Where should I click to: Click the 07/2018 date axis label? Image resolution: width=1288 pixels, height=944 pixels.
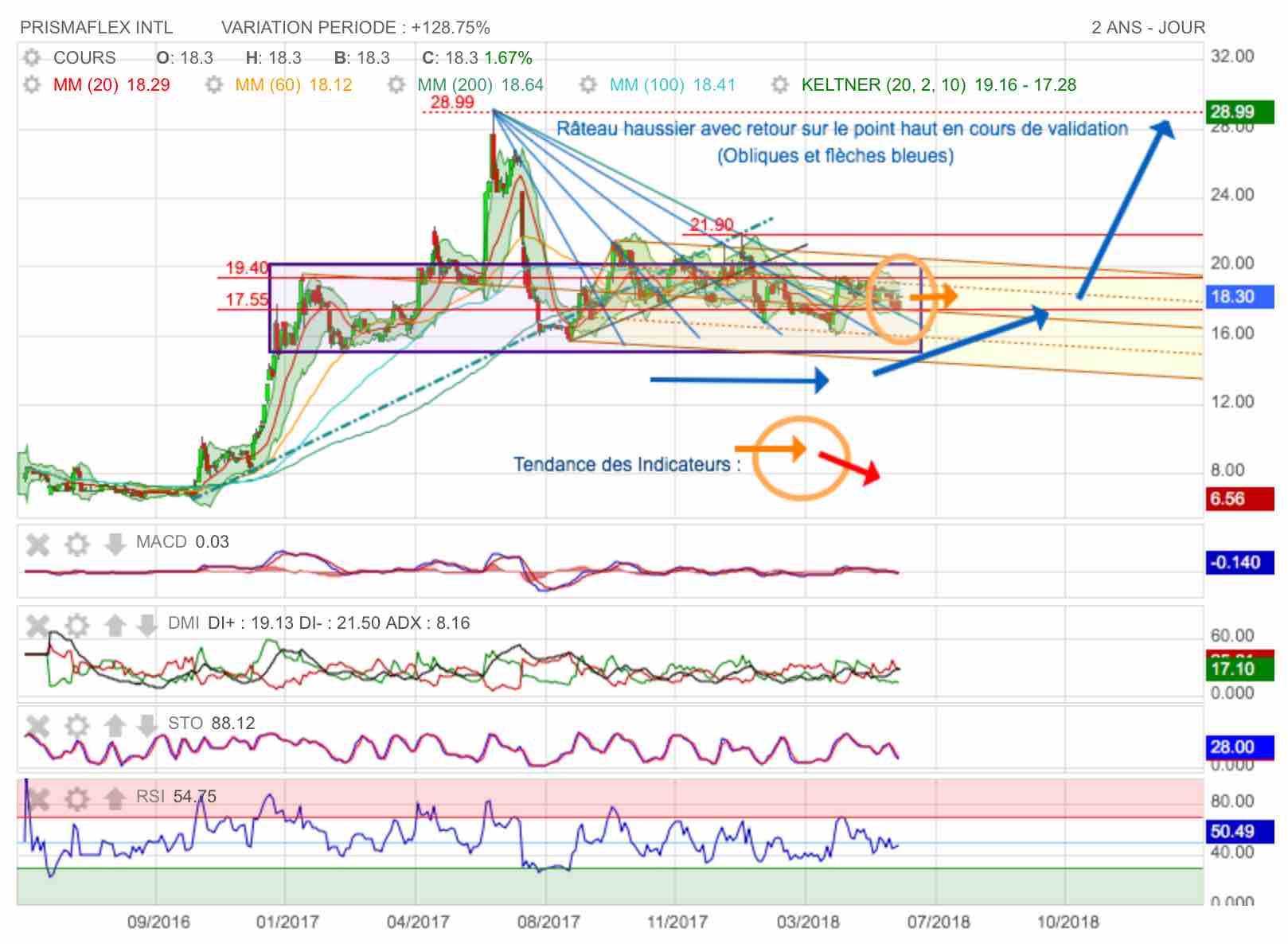[939, 922]
